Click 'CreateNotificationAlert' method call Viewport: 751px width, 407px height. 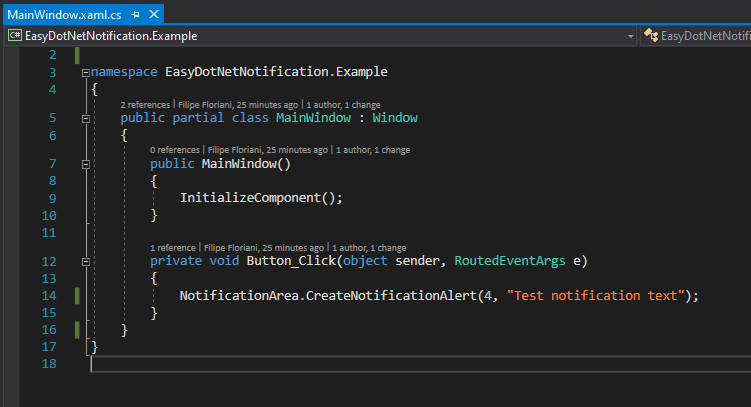point(391,295)
